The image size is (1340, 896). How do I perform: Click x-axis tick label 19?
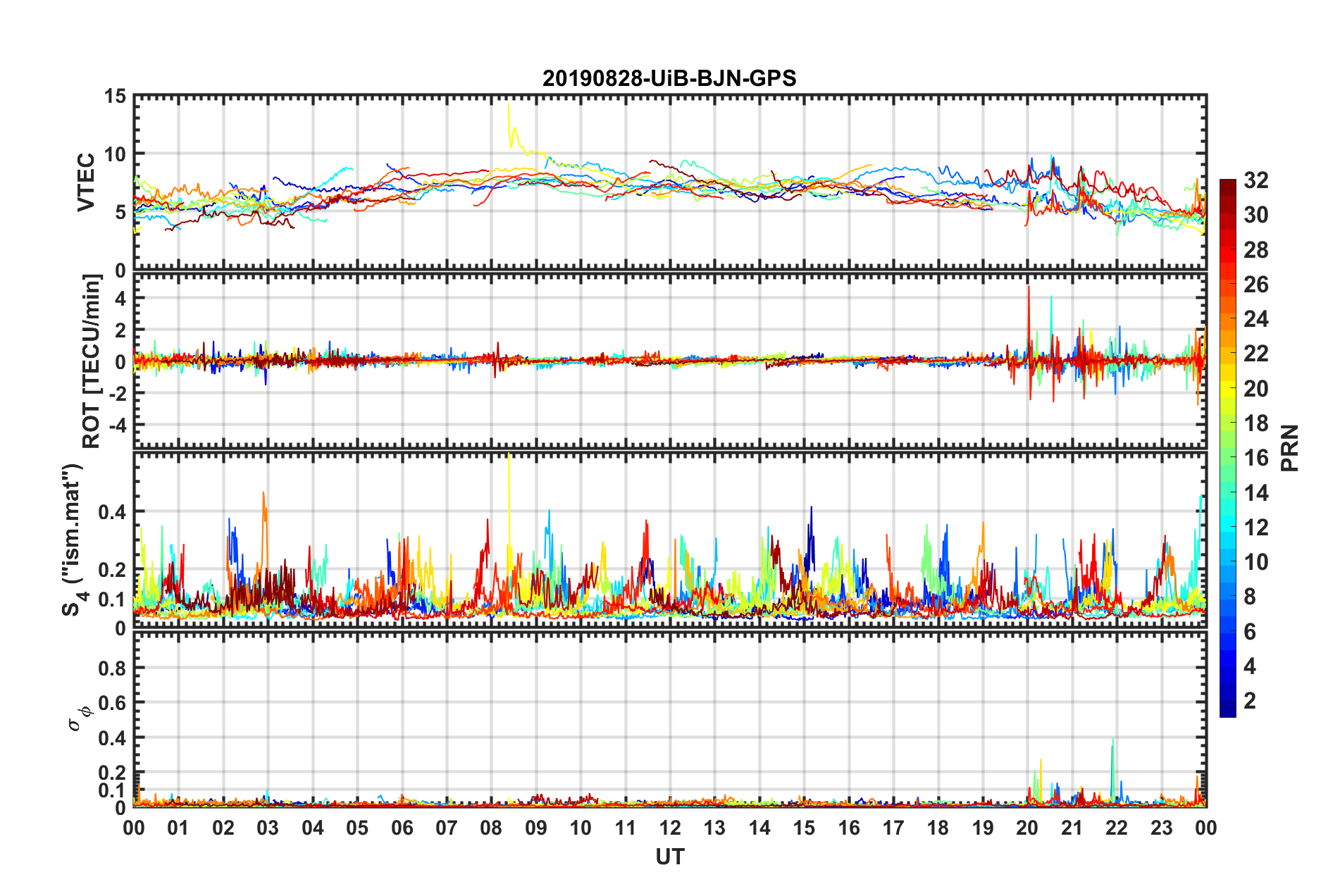click(x=983, y=828)
